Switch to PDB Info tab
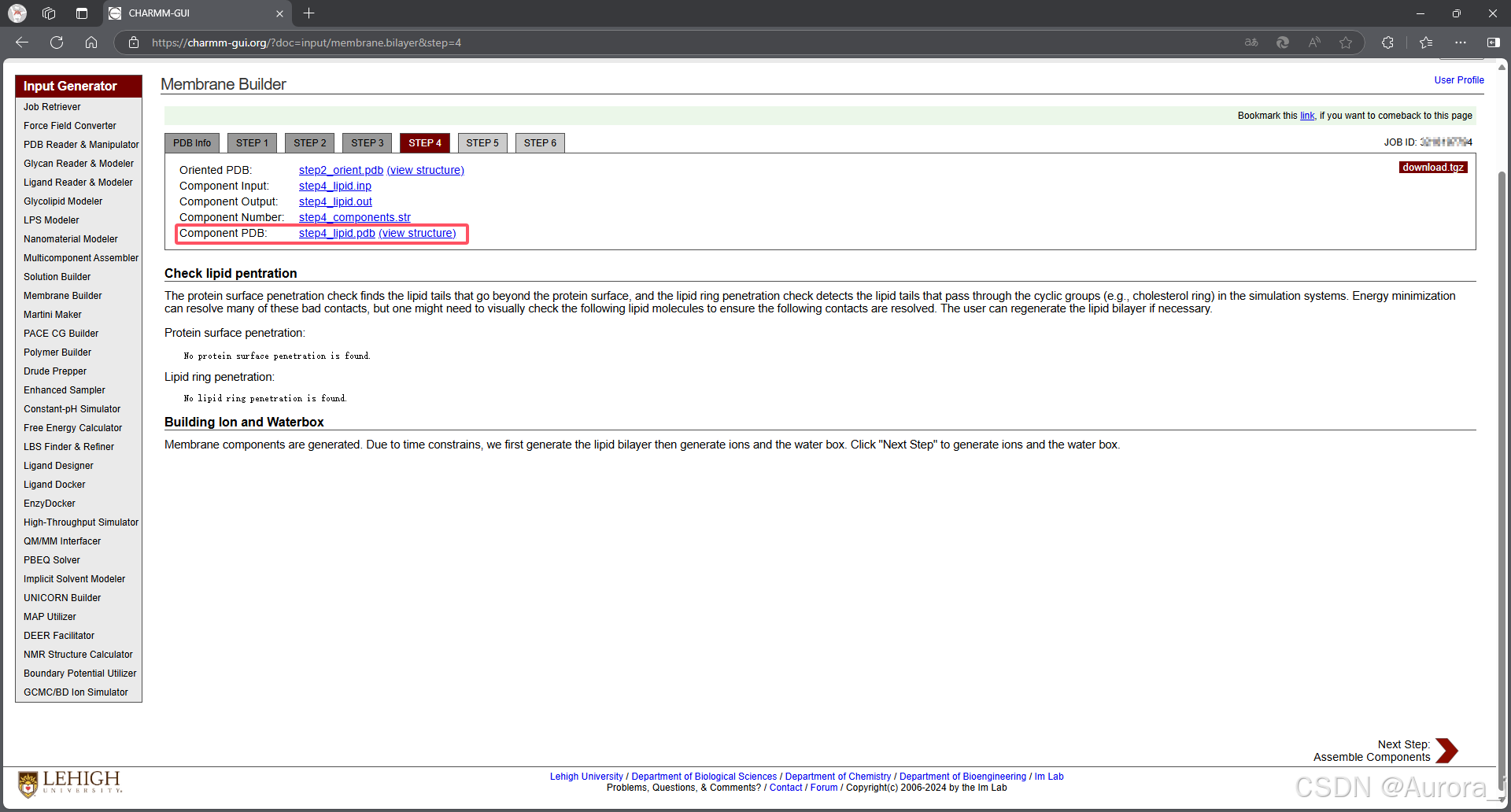The image size is (1511, 812). pos(192,143)
